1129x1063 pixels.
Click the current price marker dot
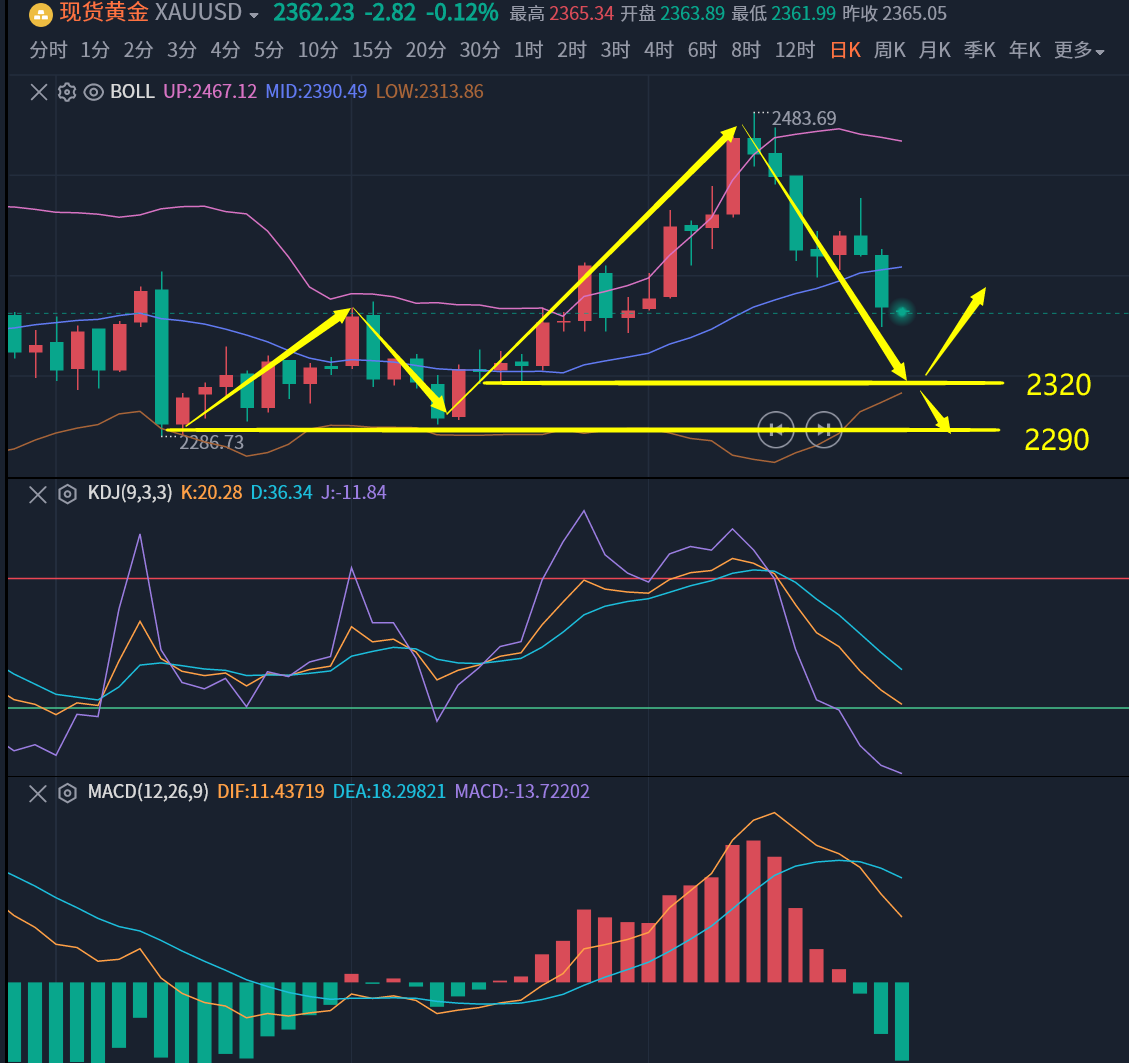click(x=902, y=312)
